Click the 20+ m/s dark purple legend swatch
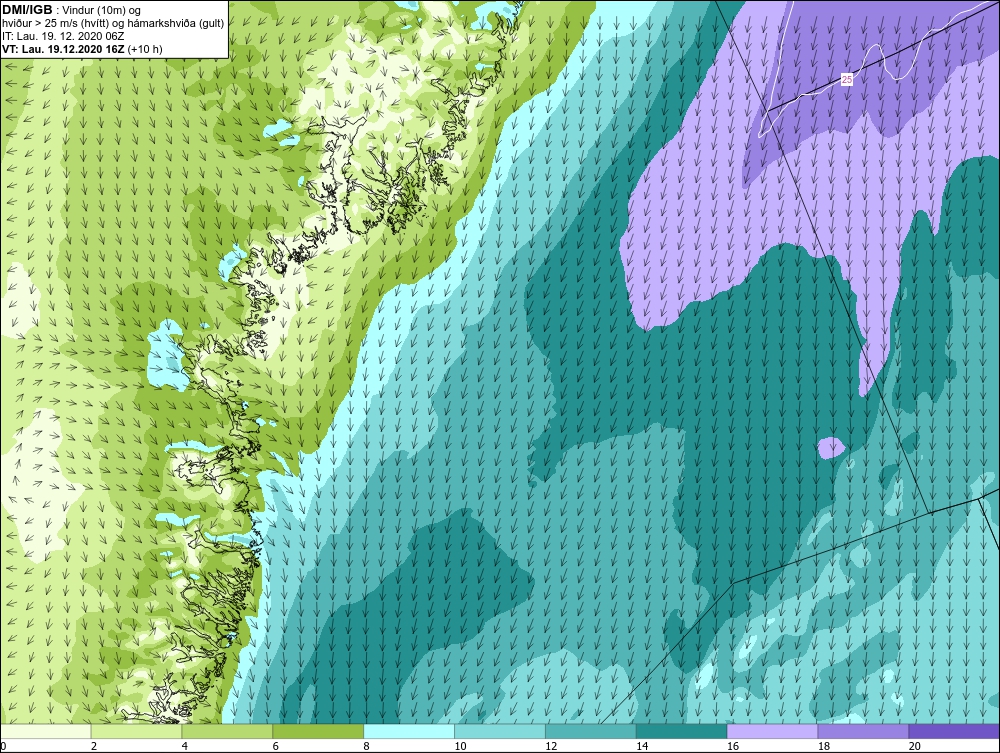 click(x=954, y=731)
